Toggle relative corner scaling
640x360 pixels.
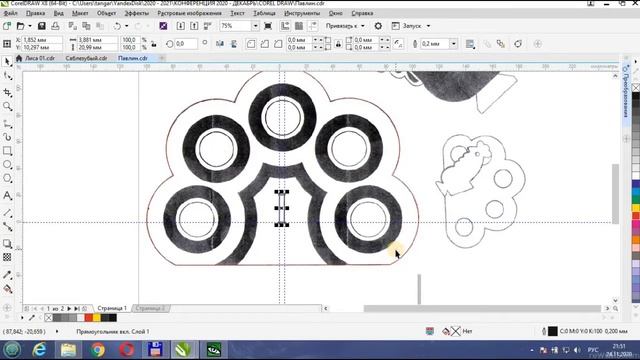398,44
